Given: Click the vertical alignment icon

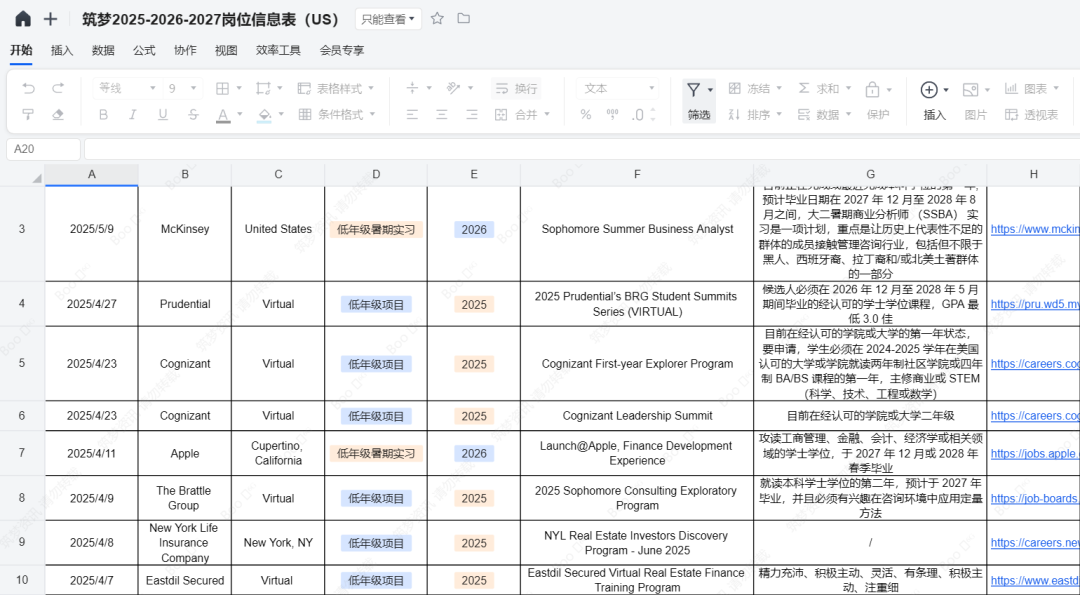Looking at the screenshot, I should (412, 88).
